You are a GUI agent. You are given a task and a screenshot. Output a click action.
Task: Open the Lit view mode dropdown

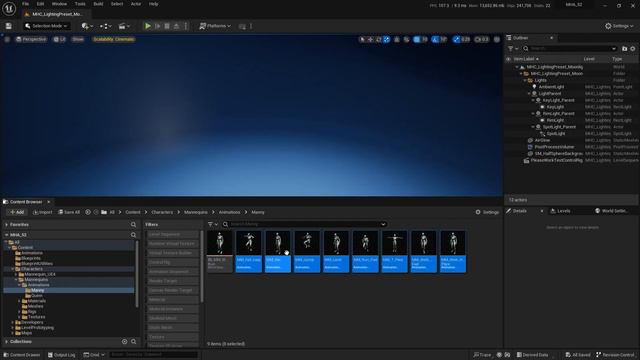[60, 40]
